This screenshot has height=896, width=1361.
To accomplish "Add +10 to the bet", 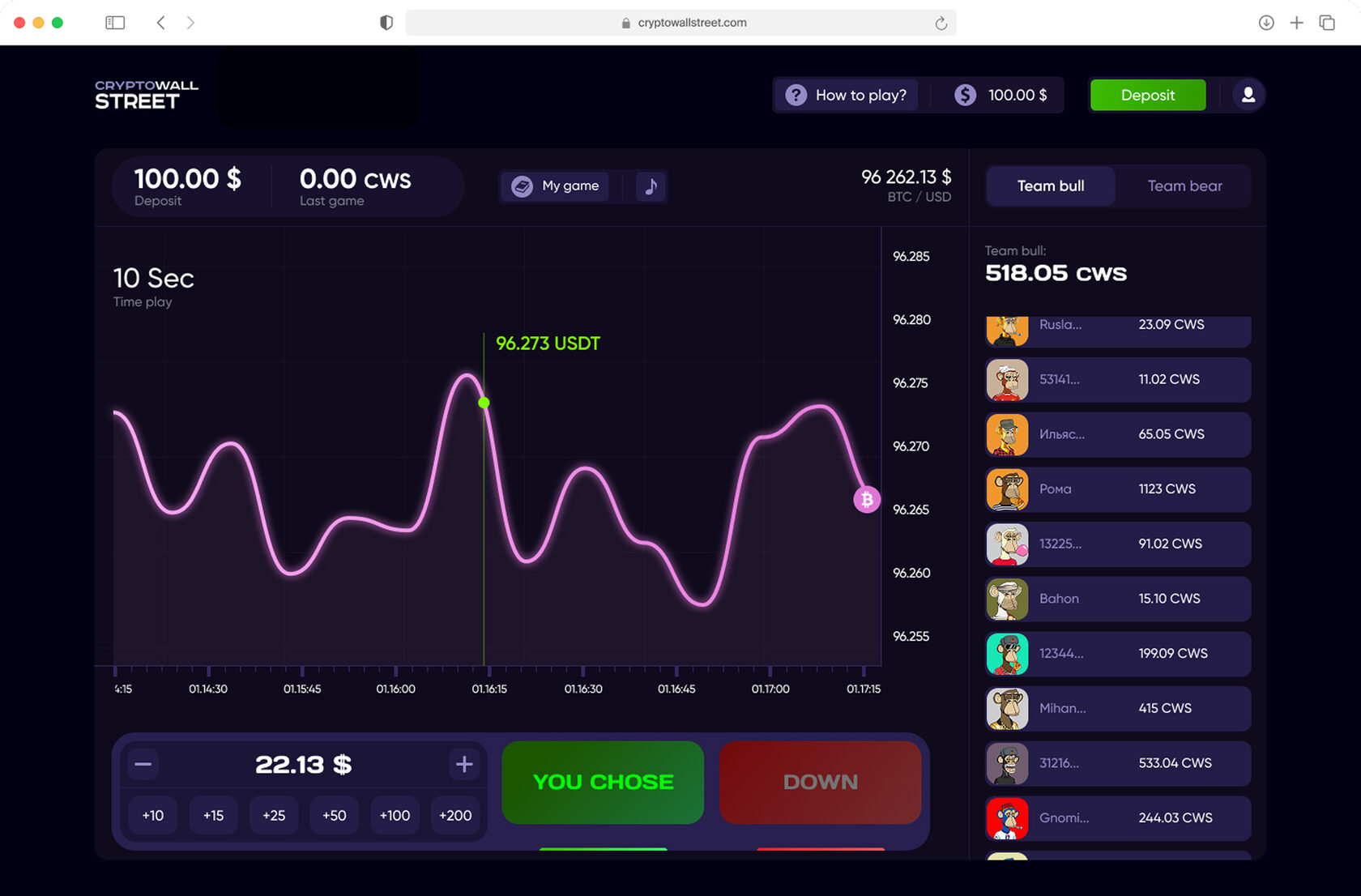I will pos(153,816).
